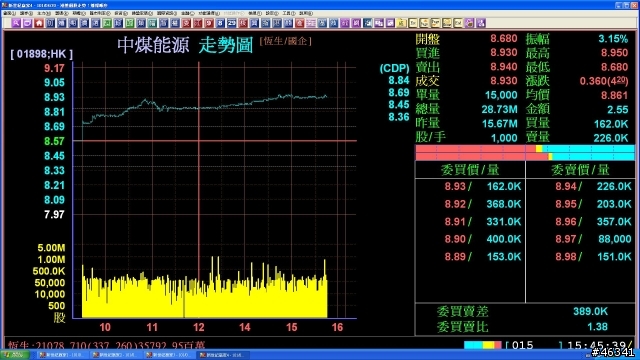Click the 委買賣差 value 389.0K
This screenshot has height=360, width=640.
point(590,311)
